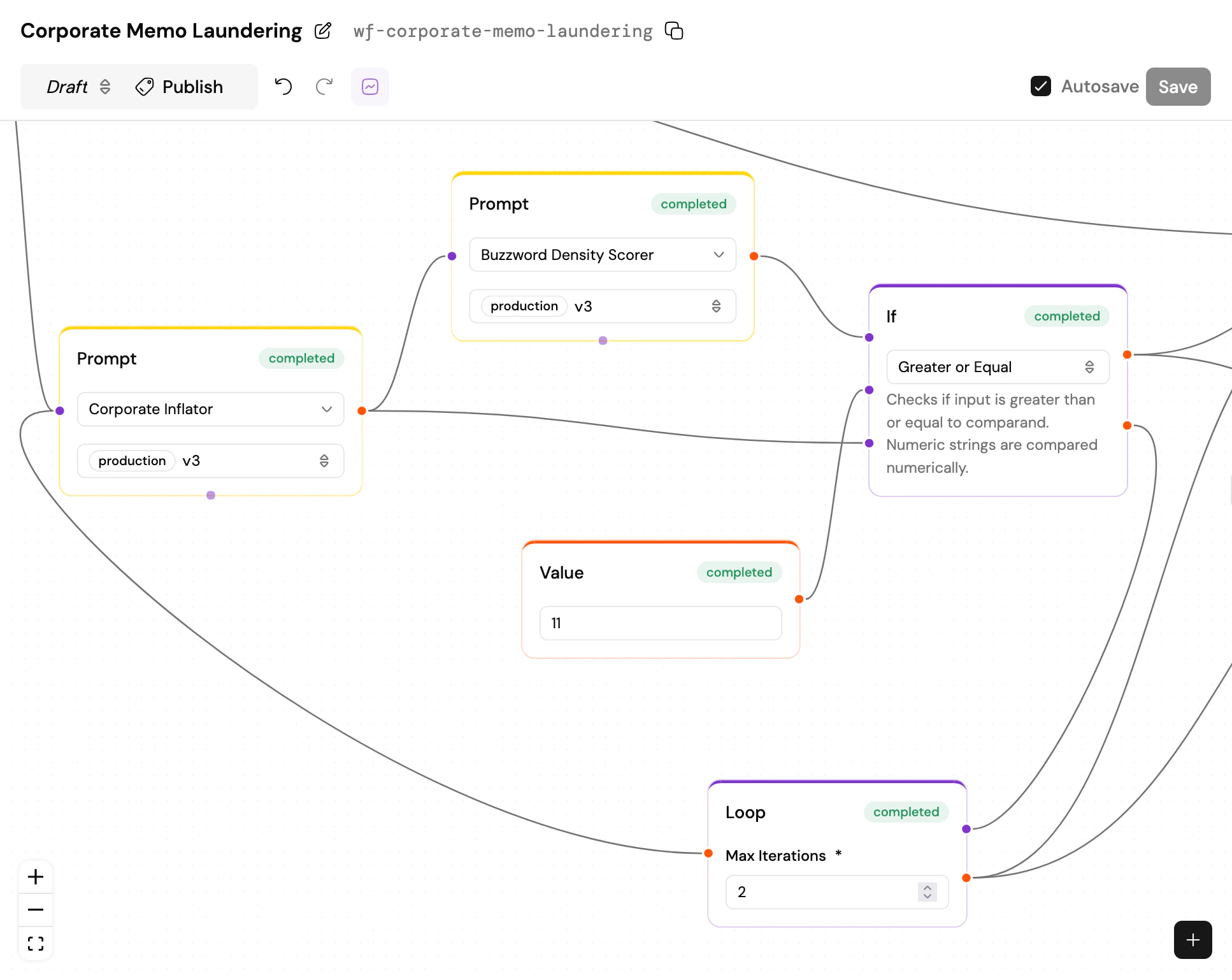Select the Value node title
Viewport: 1232px width, 980px height.
coord(561,572)
